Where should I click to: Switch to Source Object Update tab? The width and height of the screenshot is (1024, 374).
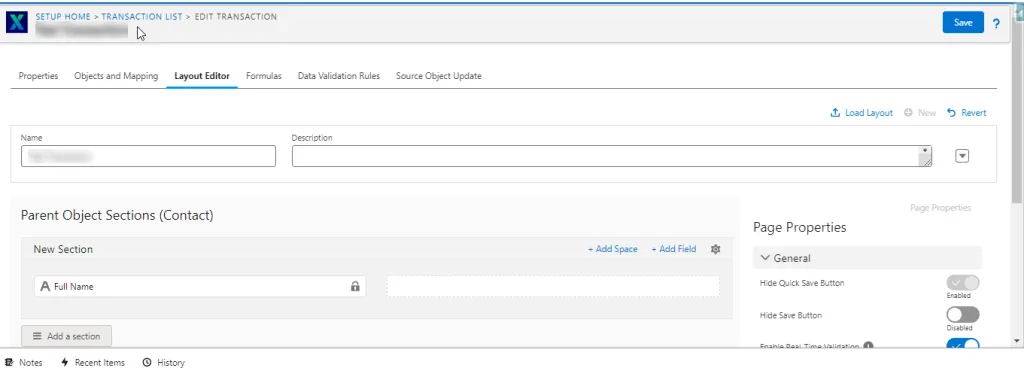[439, 76]
